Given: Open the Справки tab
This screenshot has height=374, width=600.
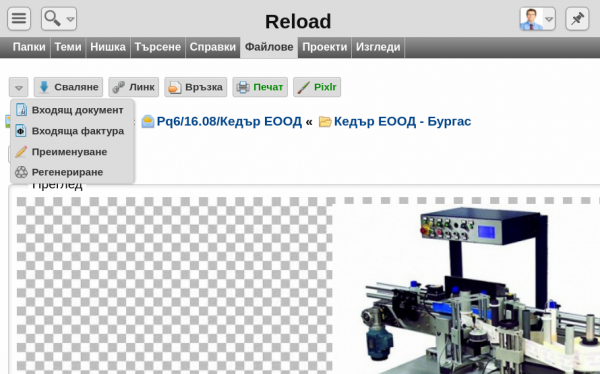Looking at the screenshot, I should 213,47.
